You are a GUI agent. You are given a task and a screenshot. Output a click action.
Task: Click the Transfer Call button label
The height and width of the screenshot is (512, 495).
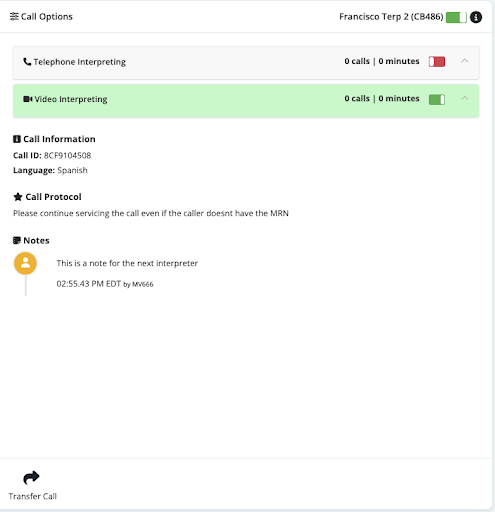tap(33, 496)
